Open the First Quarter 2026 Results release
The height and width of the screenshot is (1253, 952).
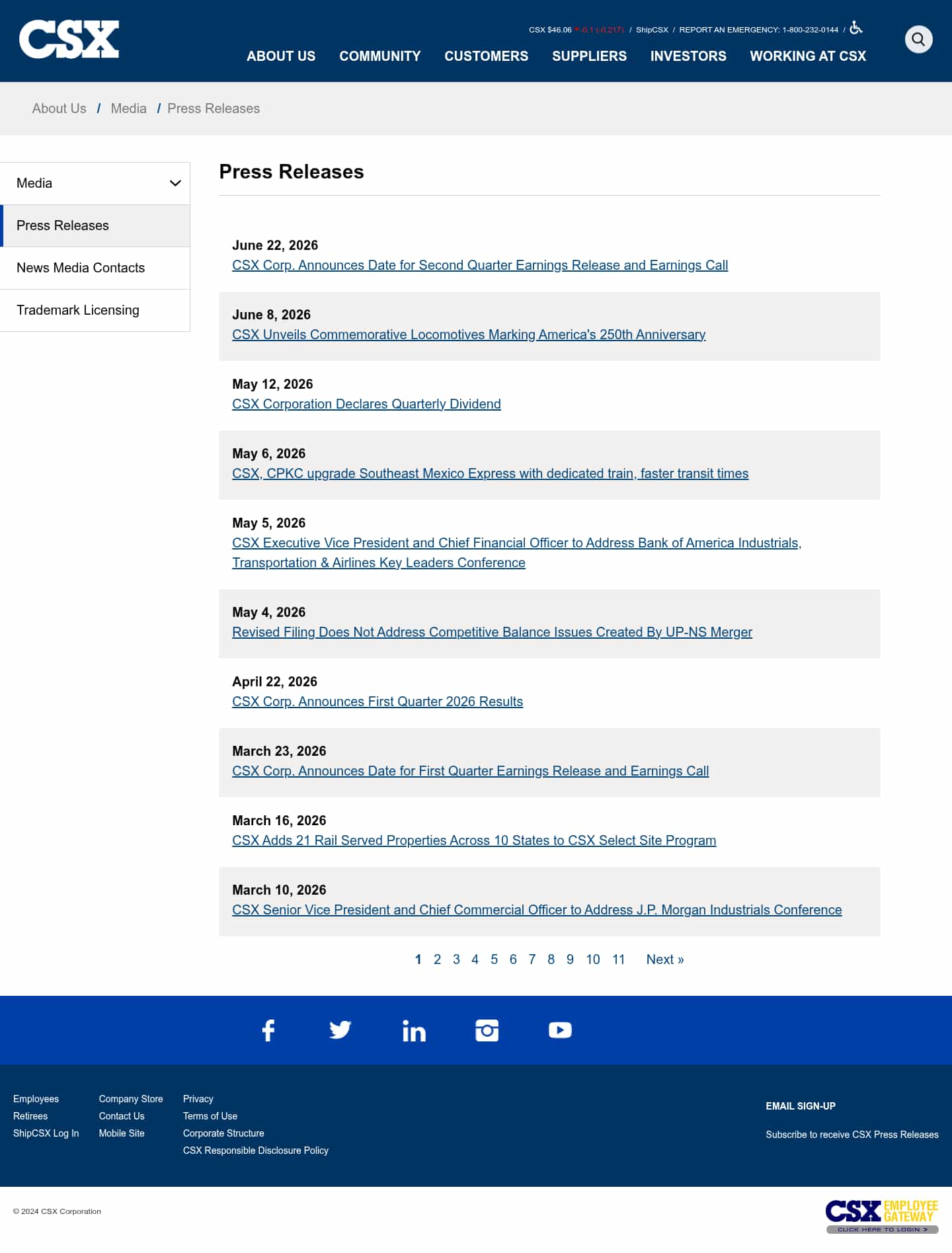tap(377, 702)
